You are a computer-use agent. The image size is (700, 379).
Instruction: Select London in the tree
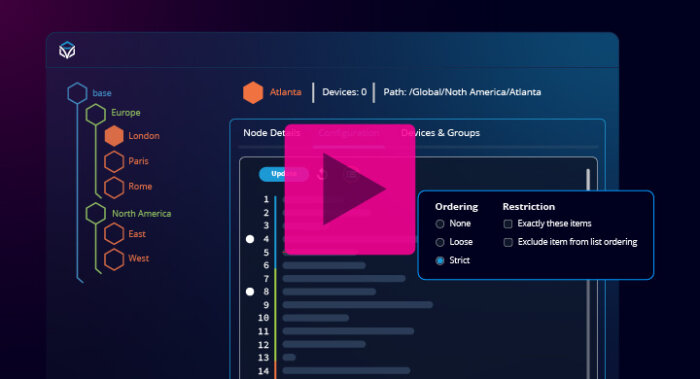144,136
